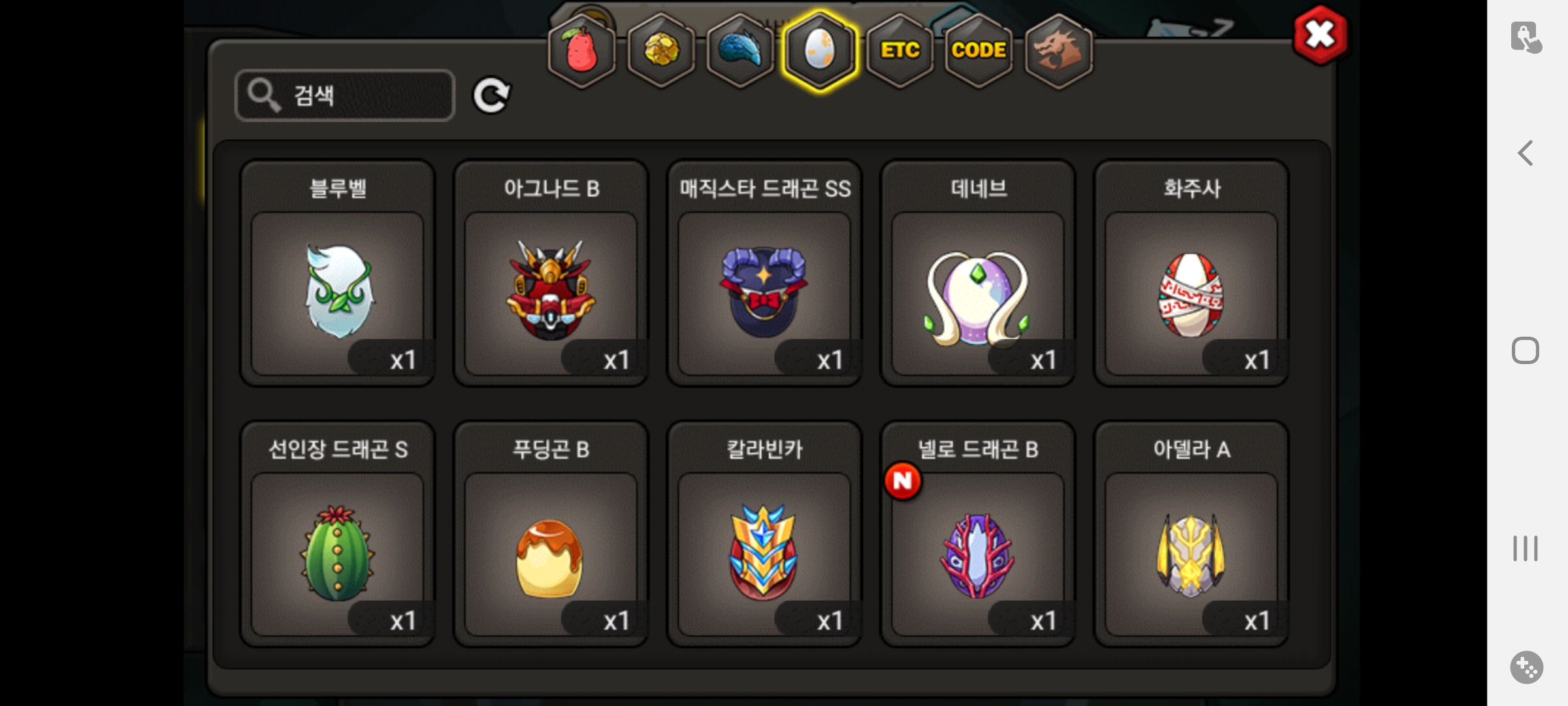Choose the 데네브 egg
The height and width of the screenshot is (706, 1568).
click(x=978, y=273)
